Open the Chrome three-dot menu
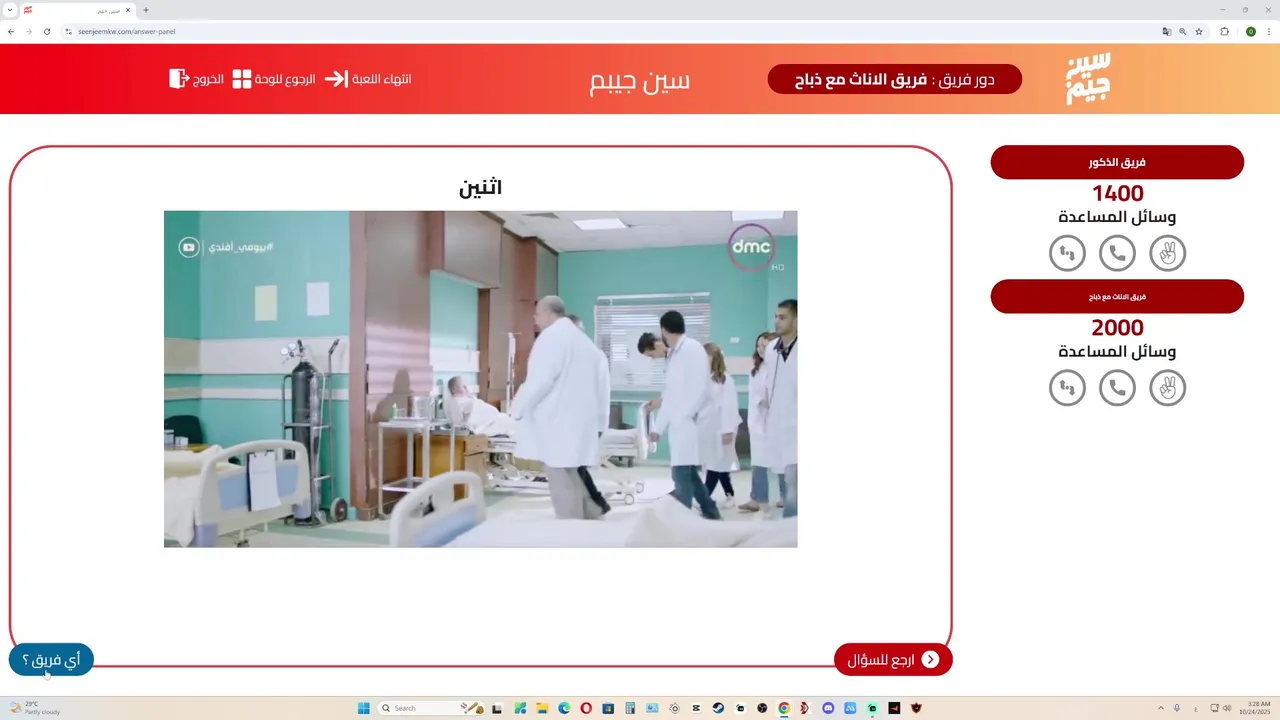1280x720 pixels. (x=1268, y=31)
